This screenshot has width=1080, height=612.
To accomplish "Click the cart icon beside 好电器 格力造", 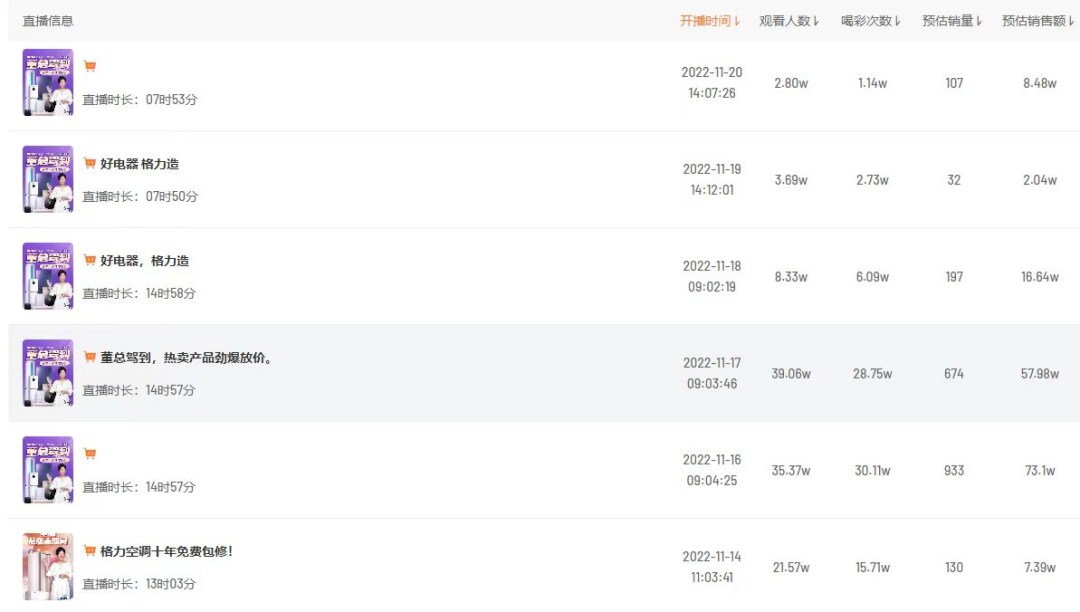I will coord(90,163).
